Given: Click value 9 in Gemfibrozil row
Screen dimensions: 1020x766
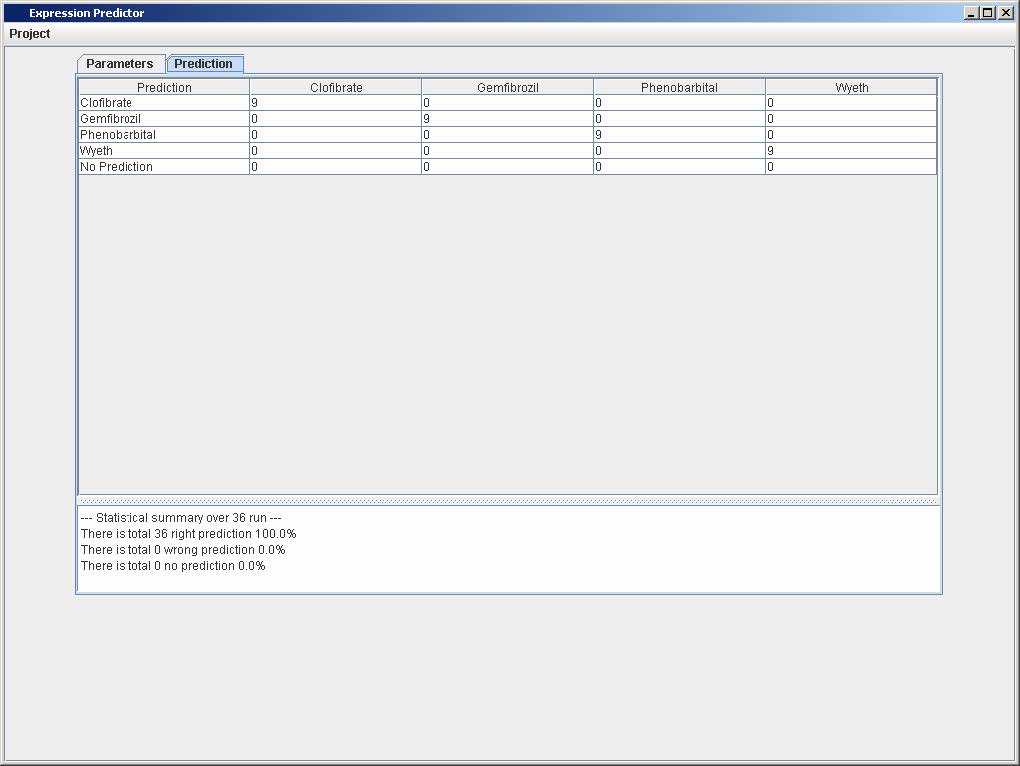Looking at the screenshot, I should [507, 119].
